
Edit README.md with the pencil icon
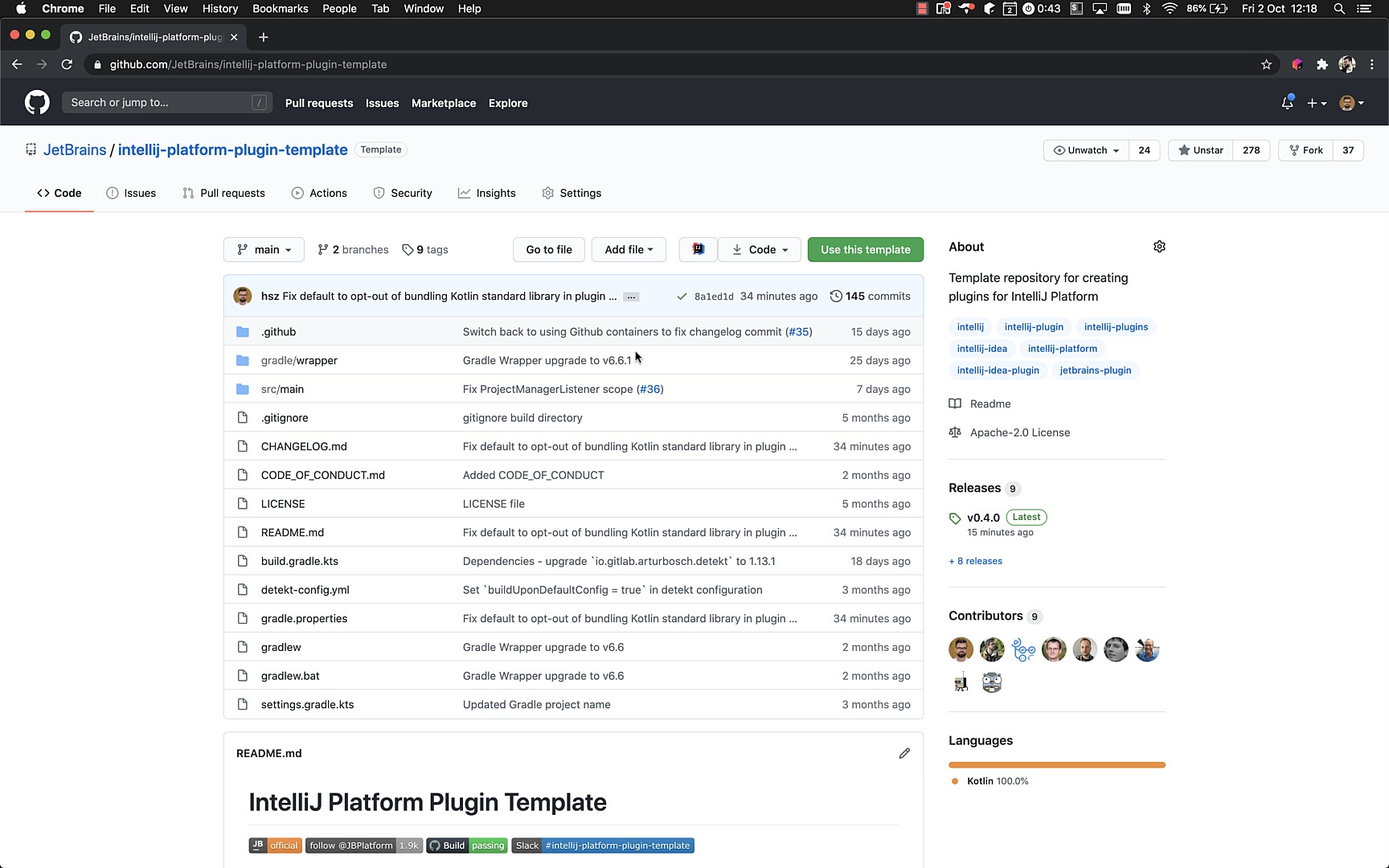pos(904,753)
